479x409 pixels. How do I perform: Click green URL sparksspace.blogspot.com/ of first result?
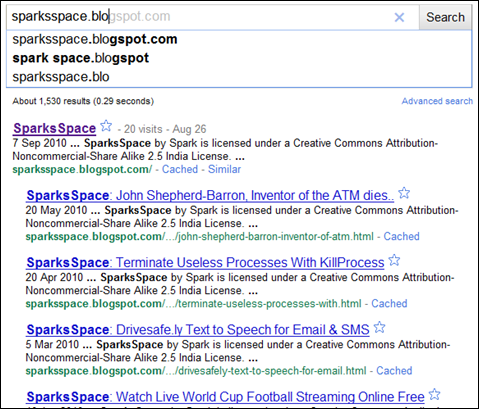pyautogui.click(x=82, y=169)
